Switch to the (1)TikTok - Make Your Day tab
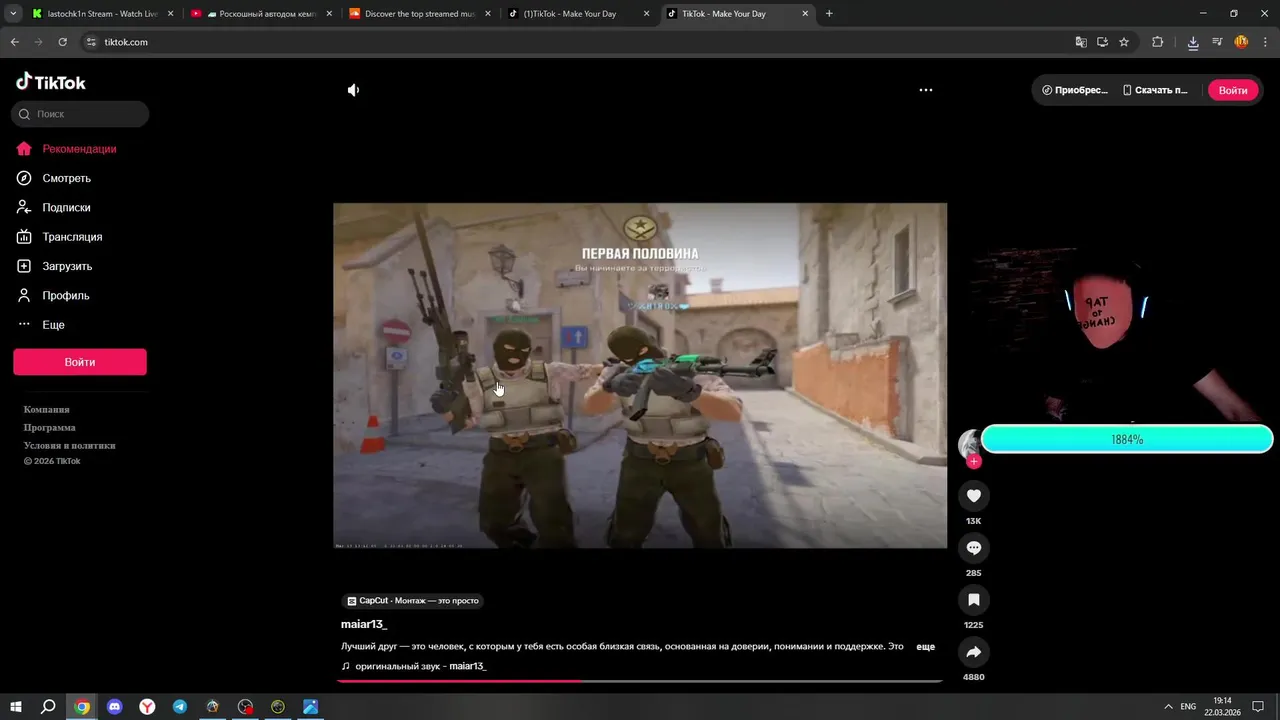This screenshot has height=720, width=1280. click(x=578, y=14)
